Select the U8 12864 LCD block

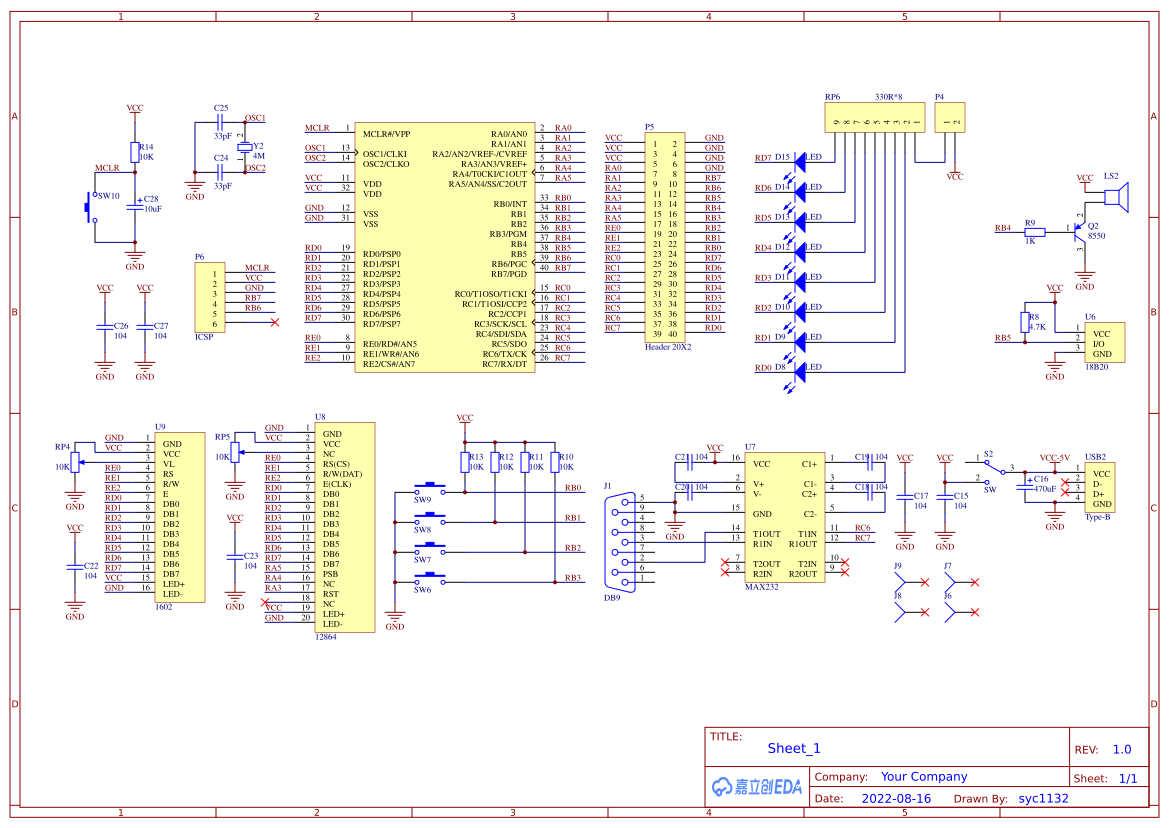[344, 528]
